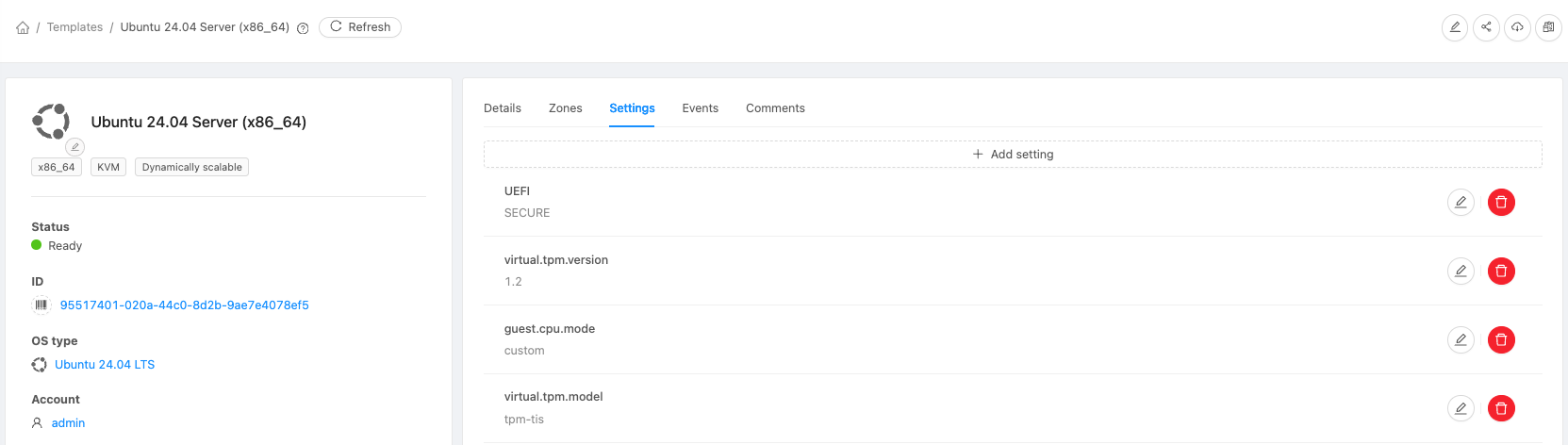Open the Templates breadcrumb link

click(x=74, y=27)
